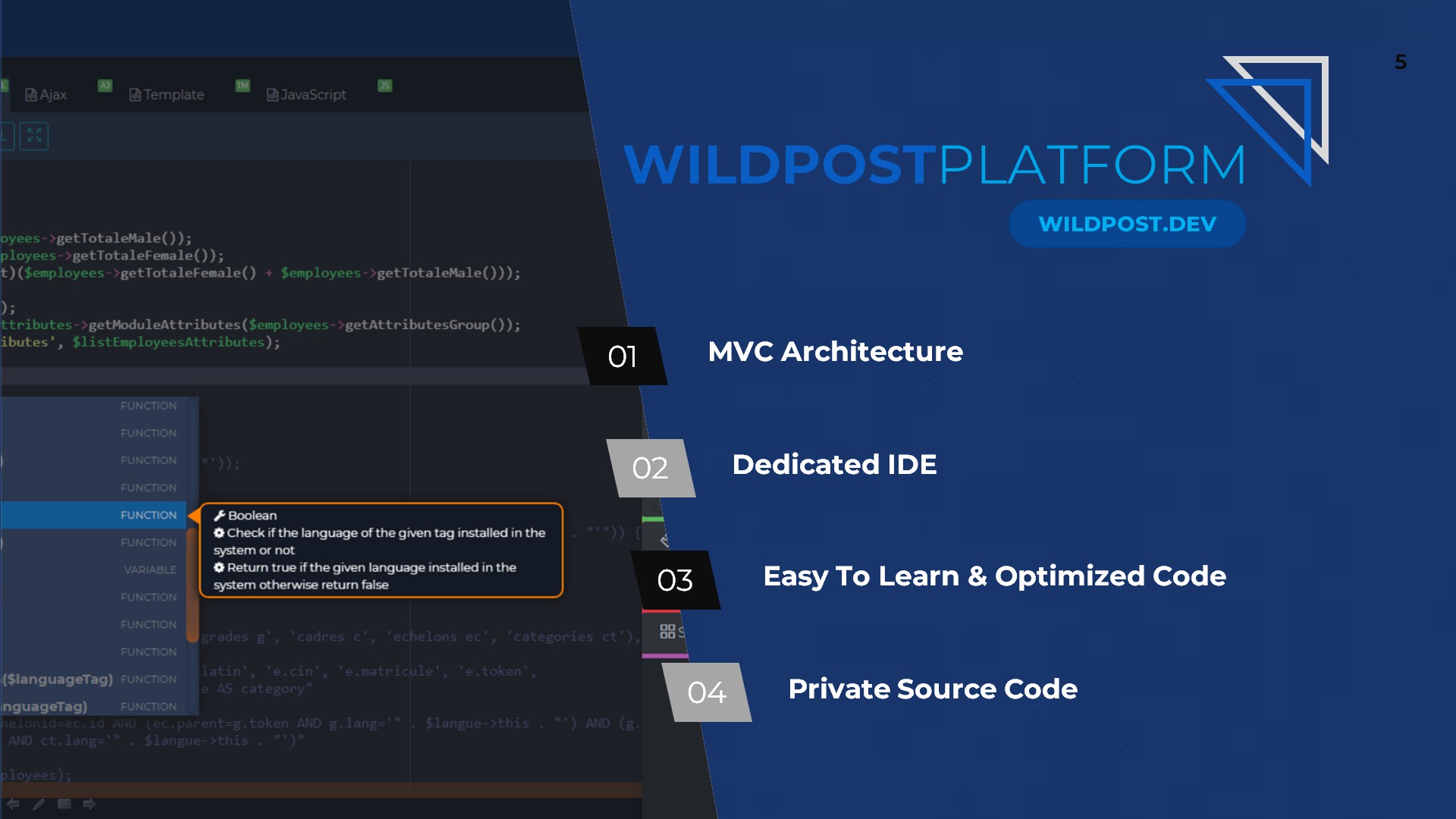Click the Wildpost triangle logo
This screenshot has height=819, width=1456.
coord(1267,120)
